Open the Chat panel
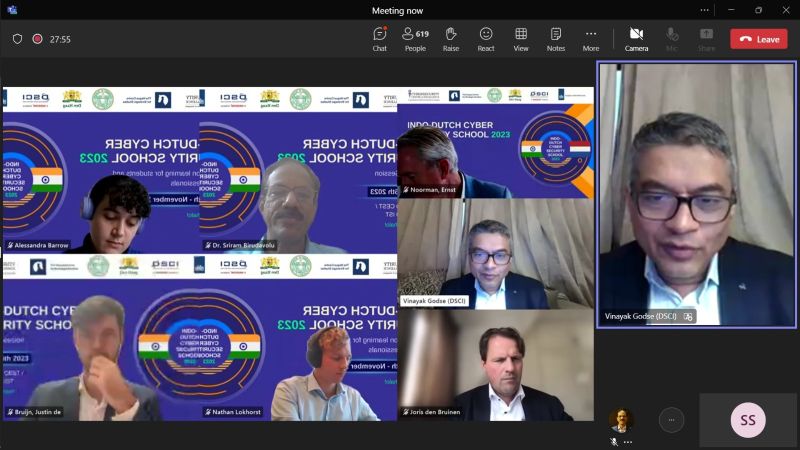The width and height of the screenshot is (800, 450). pyautogui.click(x=380, y=39)
